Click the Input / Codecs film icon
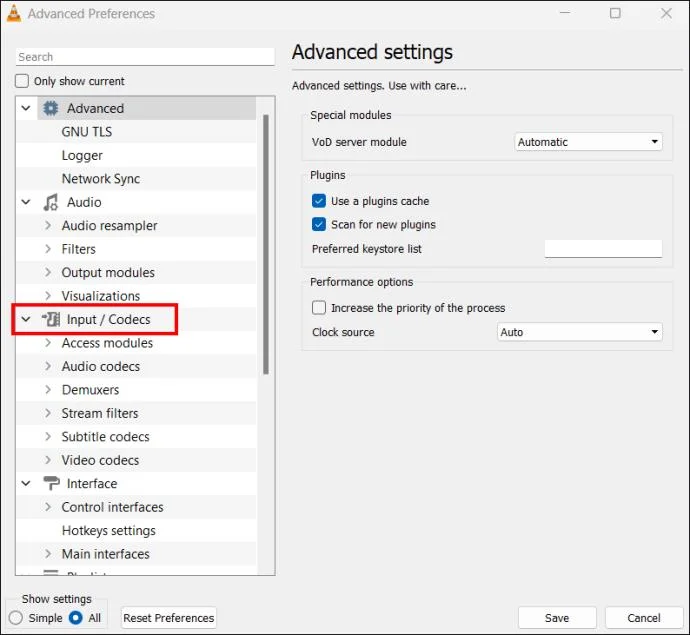Viewport: 690px width, 635px height. [x=51, y=319]
